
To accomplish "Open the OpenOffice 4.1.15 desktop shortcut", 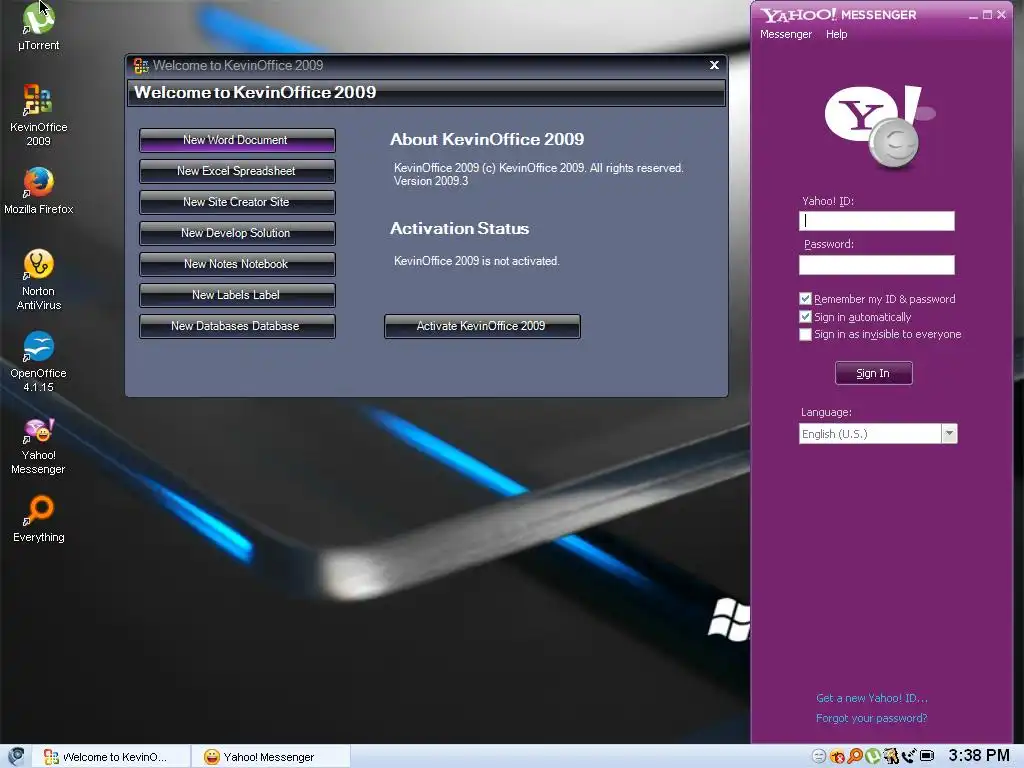I will (38, 361).
